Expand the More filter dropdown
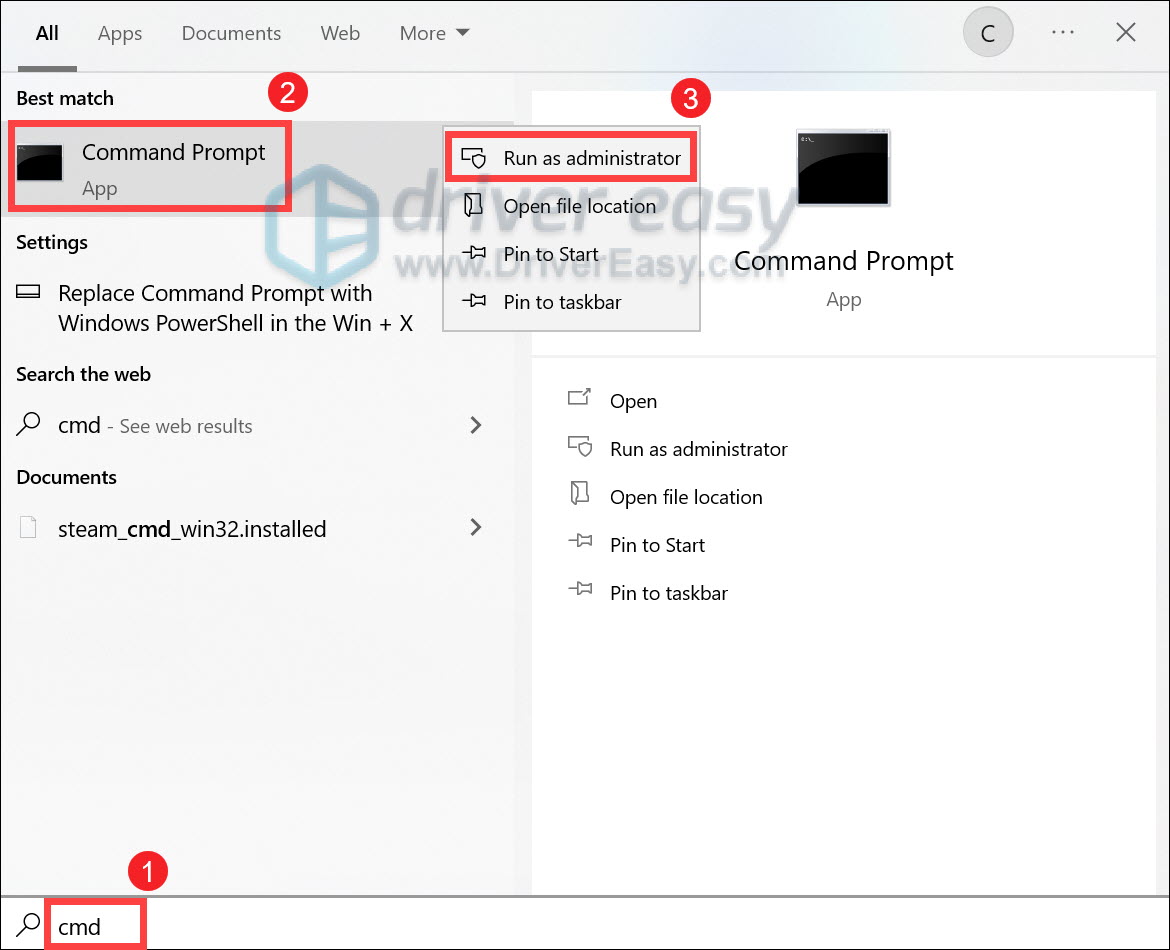This screenshot has width=1170, height=950. [434, 33]
